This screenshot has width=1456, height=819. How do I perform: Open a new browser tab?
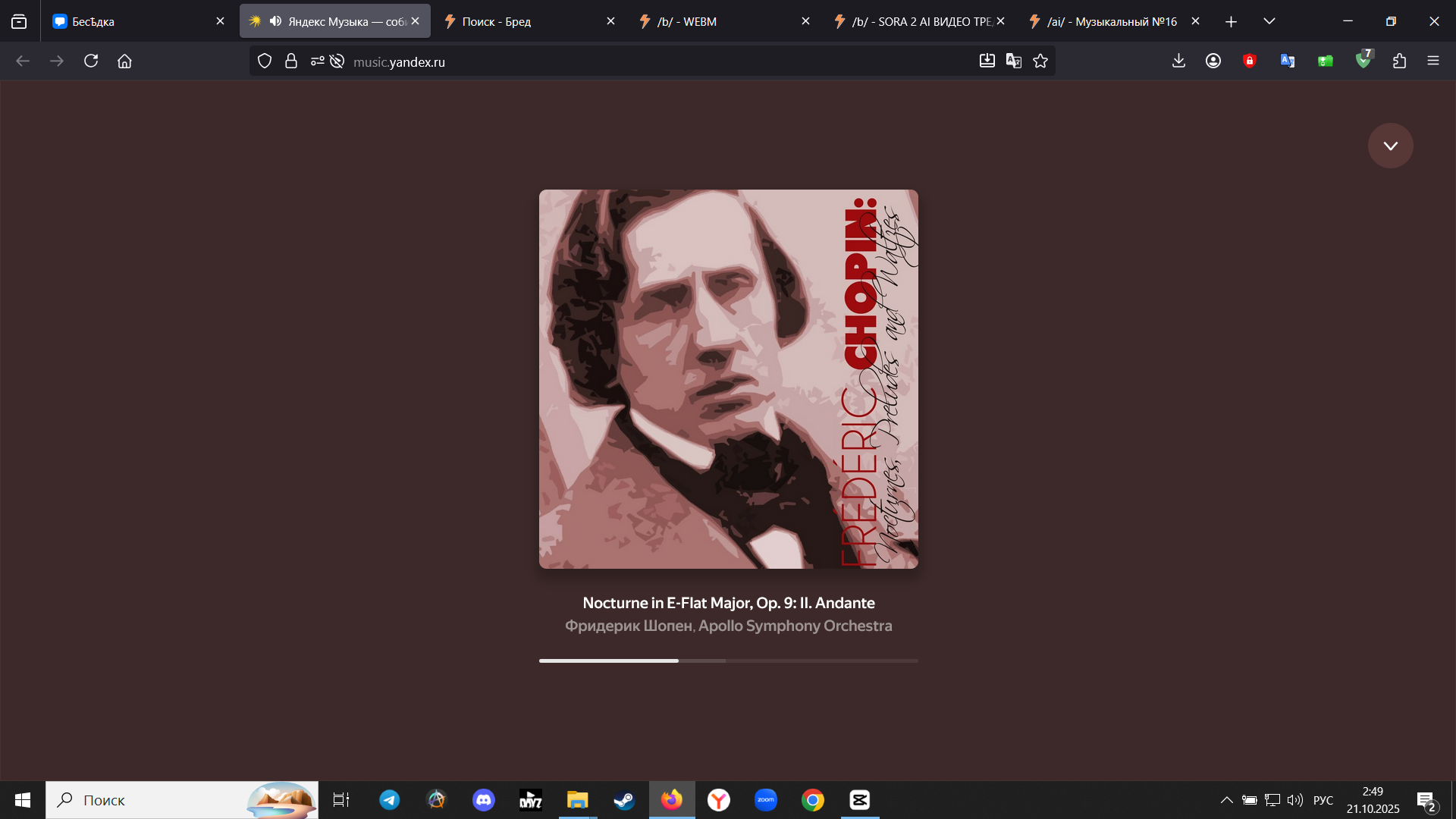1231,21
